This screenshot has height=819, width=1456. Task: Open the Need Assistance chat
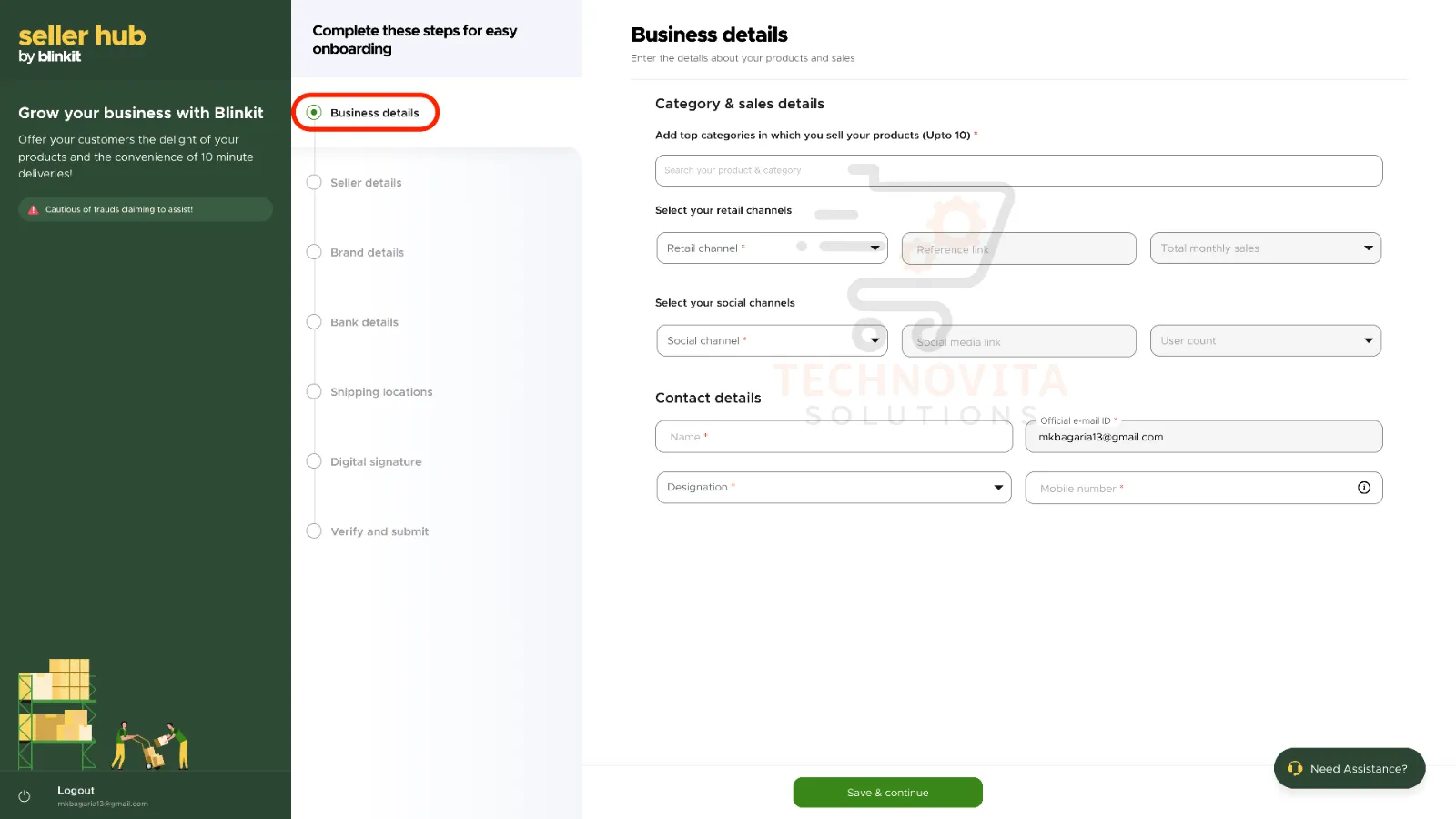tap(1350, 768)
